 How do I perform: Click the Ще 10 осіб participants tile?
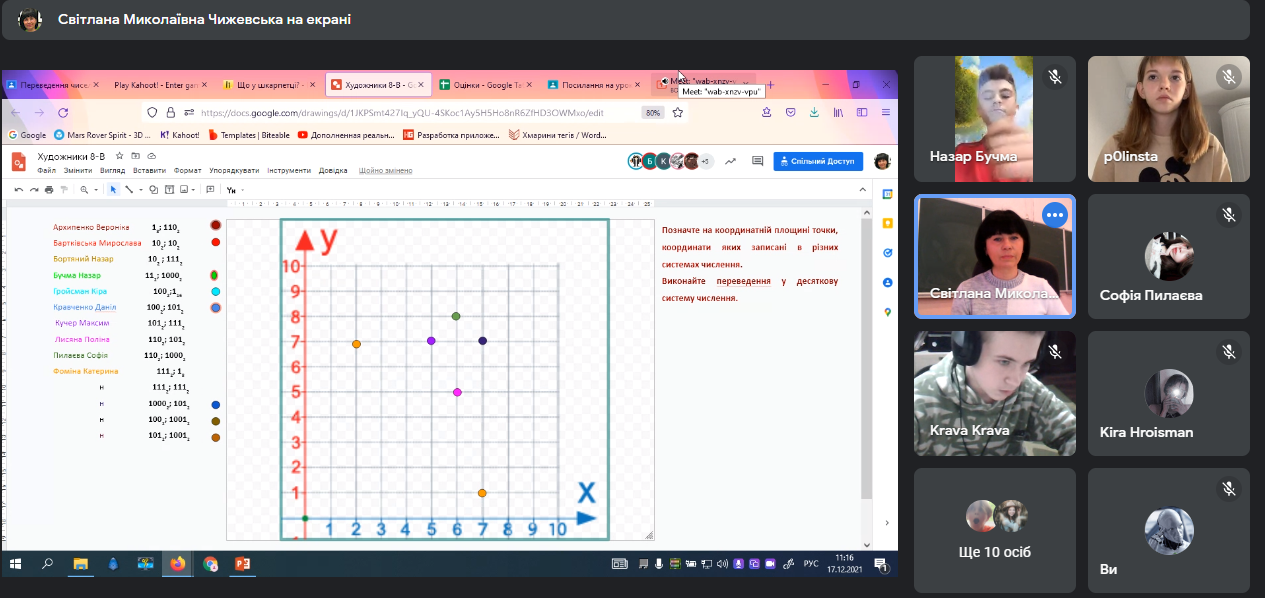click(x=996, y=530)
